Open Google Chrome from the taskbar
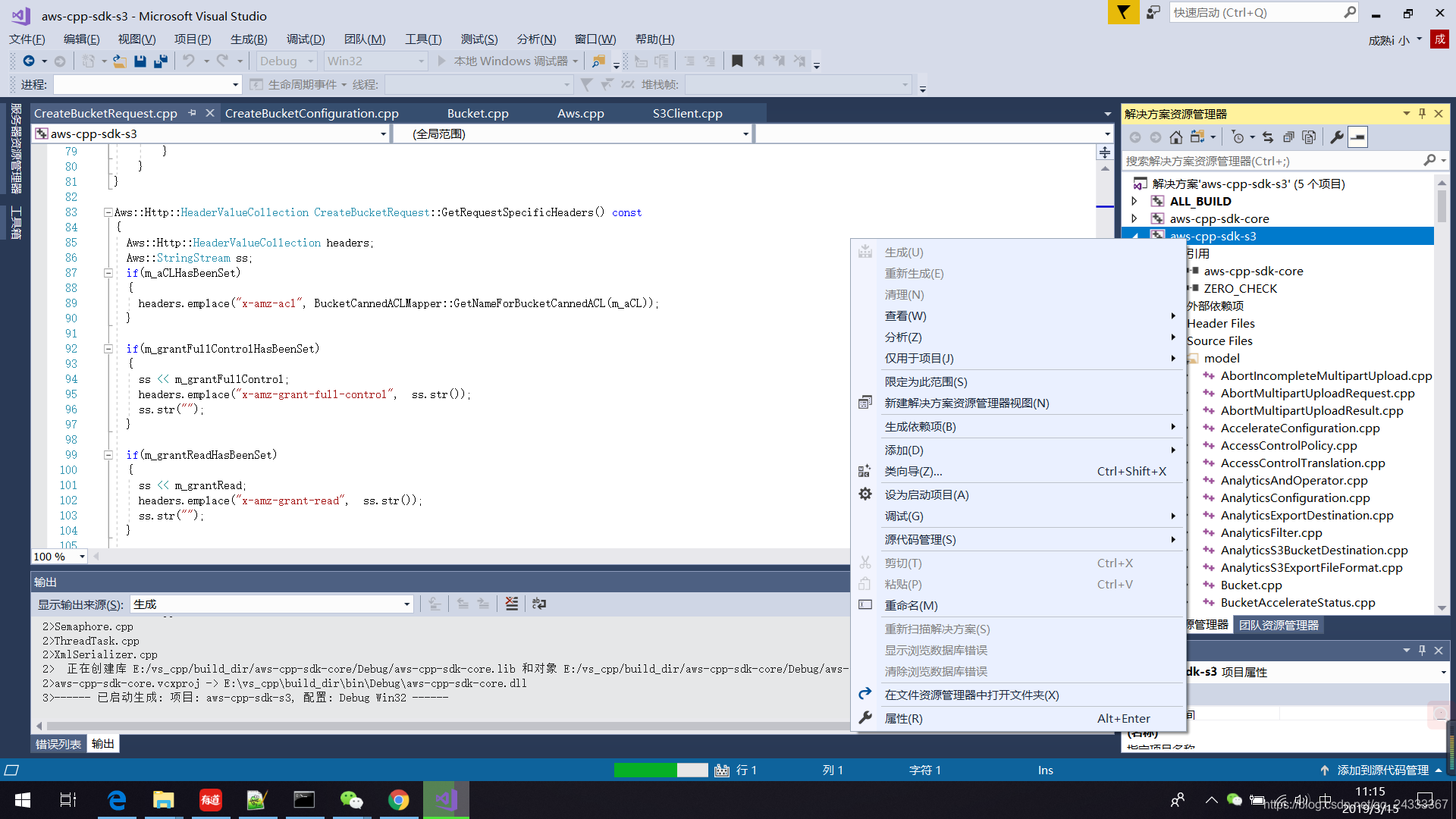Viewport: 1456px width, 819px height. (x=399, y=799)
